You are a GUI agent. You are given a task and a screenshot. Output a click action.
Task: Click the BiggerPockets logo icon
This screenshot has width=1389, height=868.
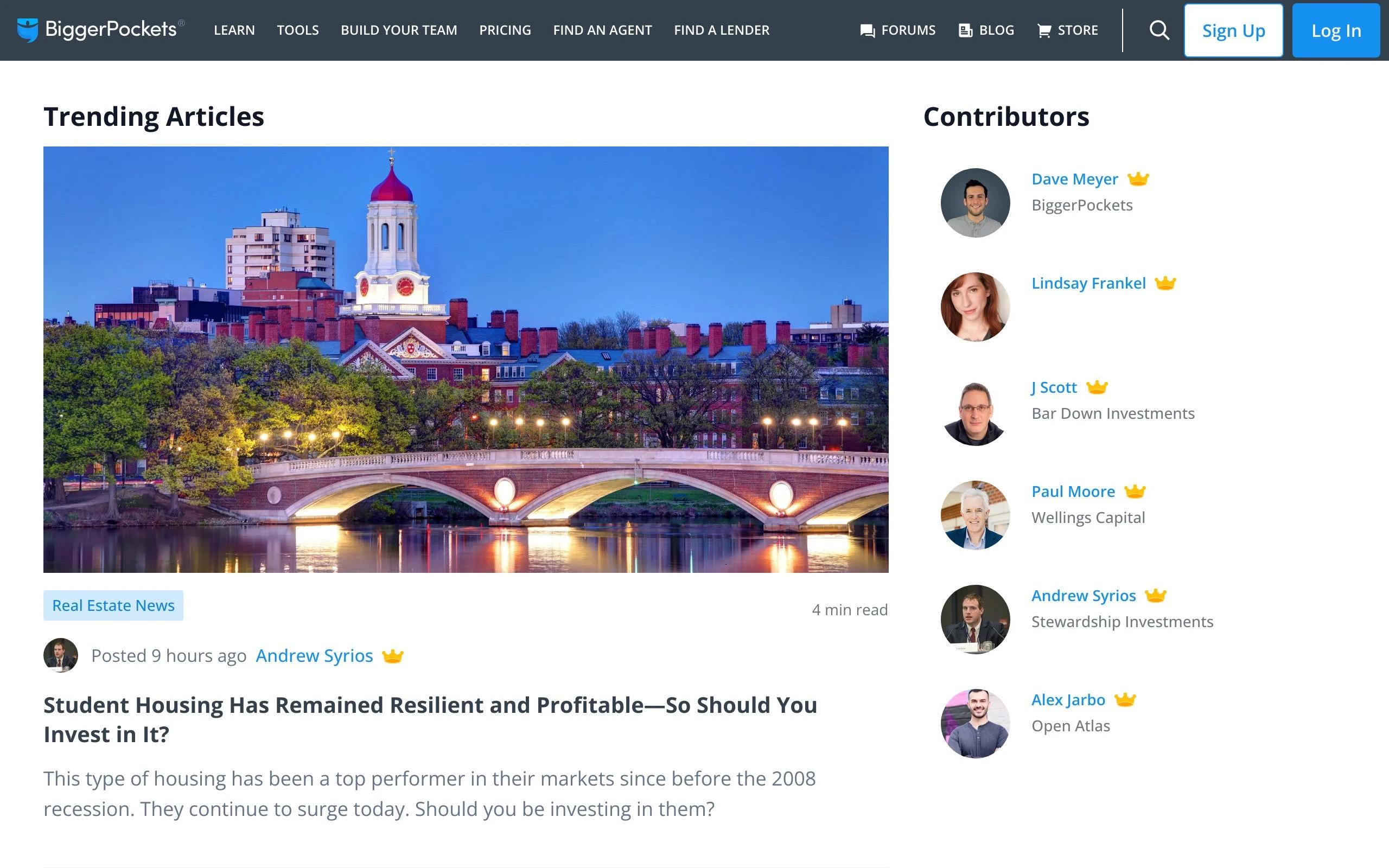[x=27, y=30]
